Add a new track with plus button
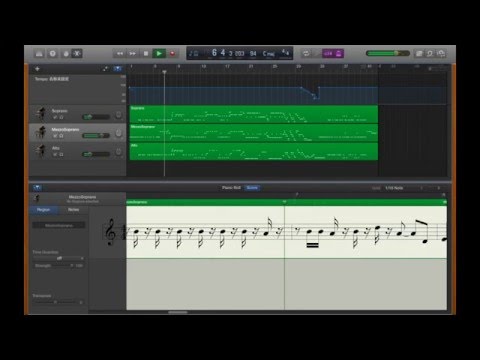Image resolution: width=480 pixels, height=360 pixels. click(x=37, y=69)
